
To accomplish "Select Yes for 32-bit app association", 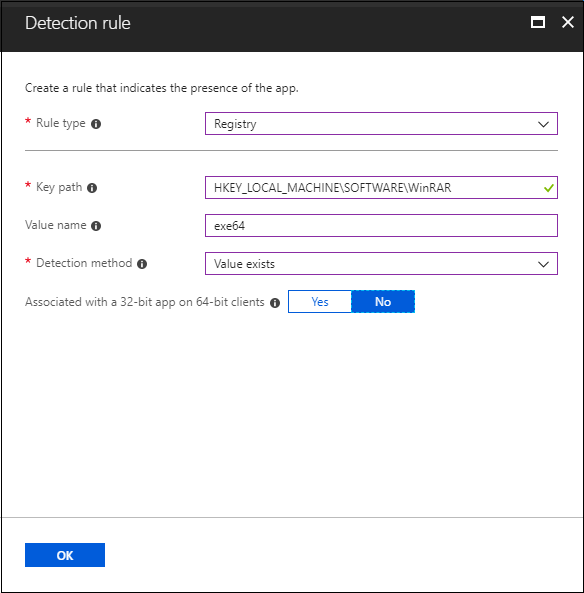I will point(320,301).
